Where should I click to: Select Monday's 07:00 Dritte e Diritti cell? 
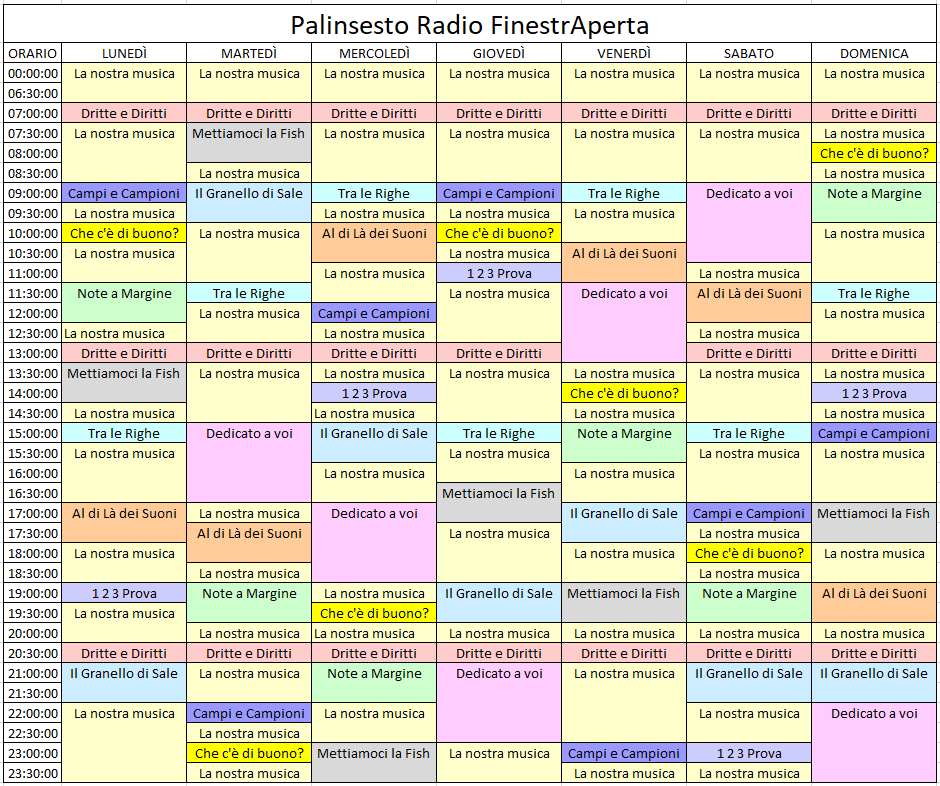click(x=124, y=113)
